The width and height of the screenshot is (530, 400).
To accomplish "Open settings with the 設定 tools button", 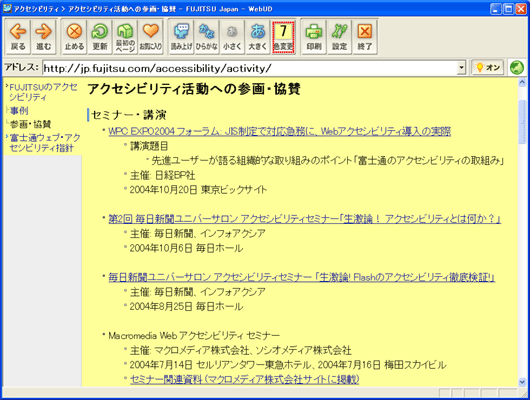I will (339, 37).
